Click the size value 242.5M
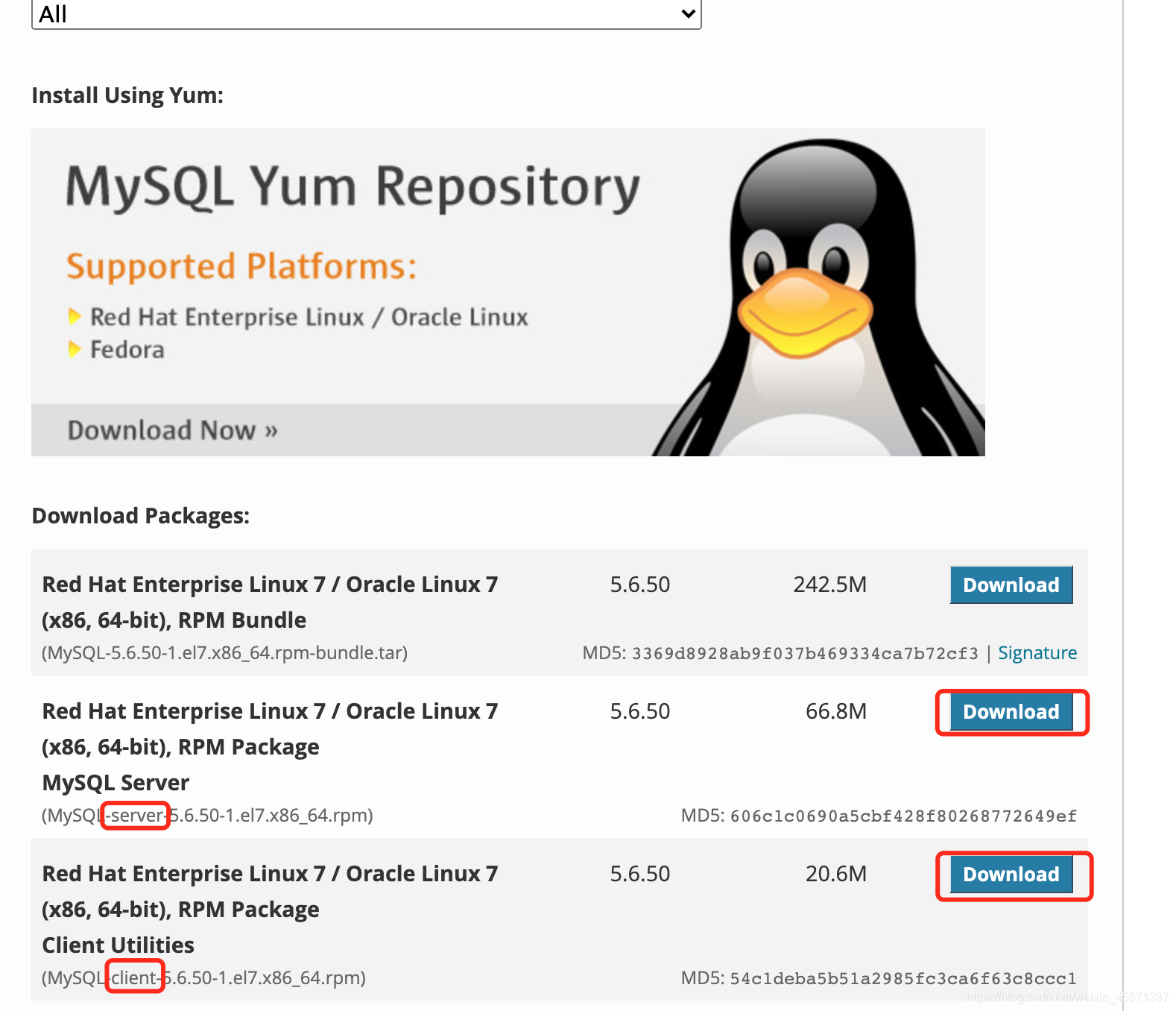 point(829,585)
